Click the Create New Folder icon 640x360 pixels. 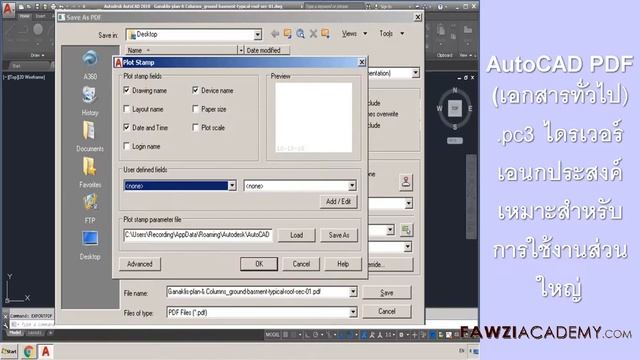(325, 34)
